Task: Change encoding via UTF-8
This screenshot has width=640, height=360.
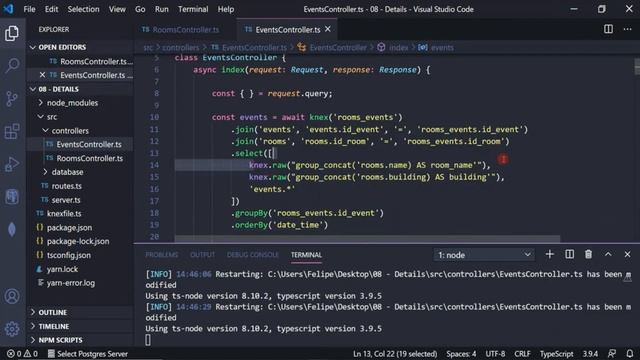Action: (495, 354)
